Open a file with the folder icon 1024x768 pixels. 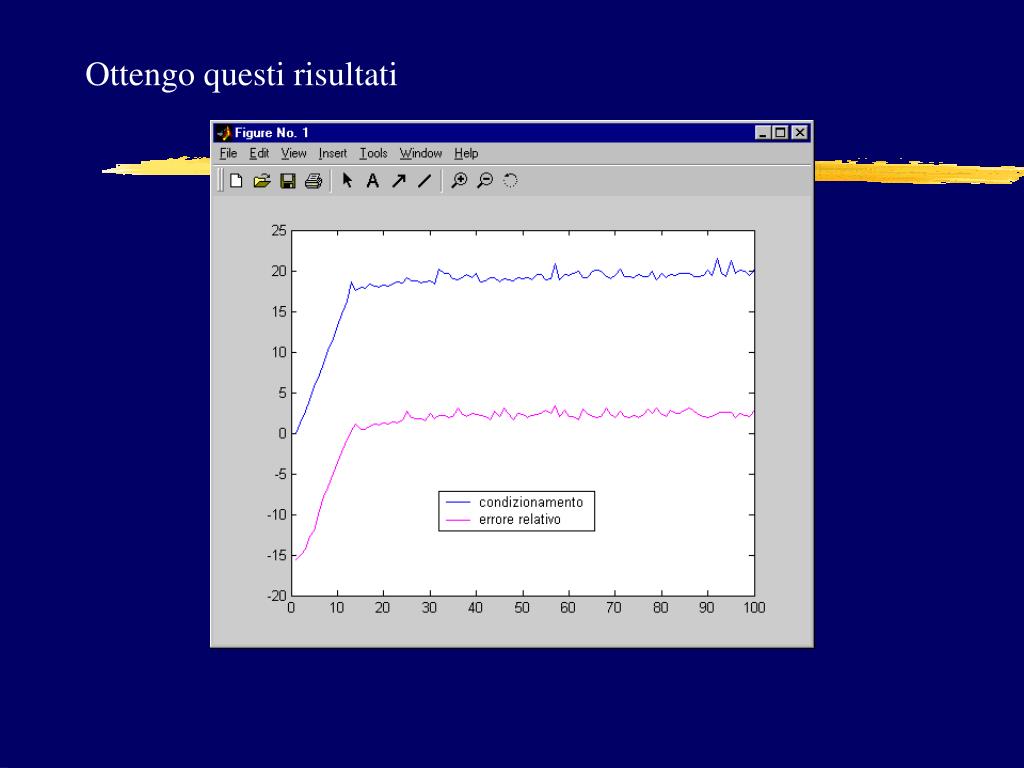[x=262, y=181]
